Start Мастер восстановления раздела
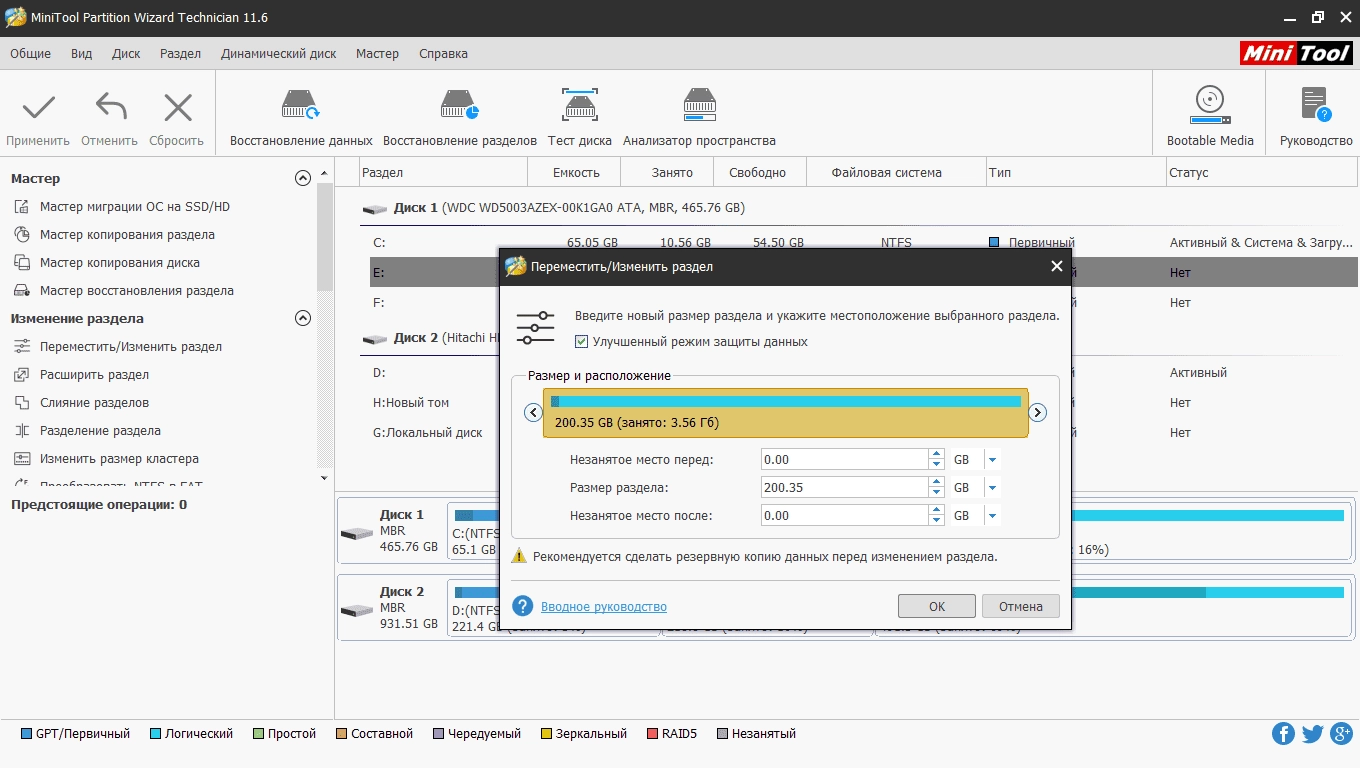The image size is (1360, 768). [x=137, y=291]
